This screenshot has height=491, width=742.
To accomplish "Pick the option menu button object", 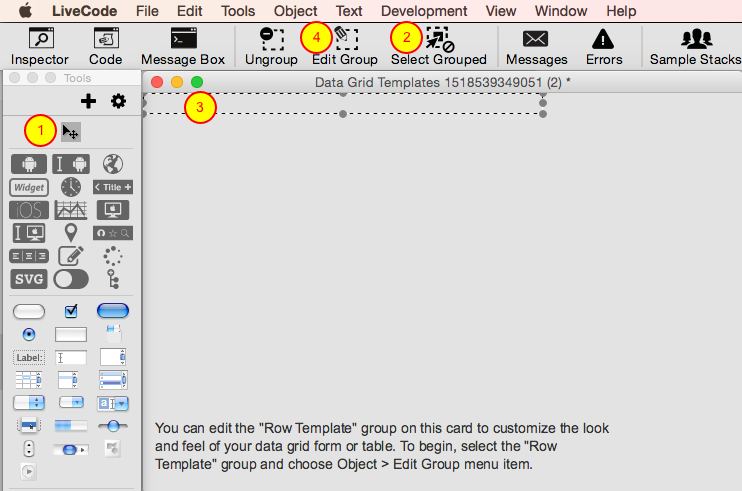I will (29, 403).
